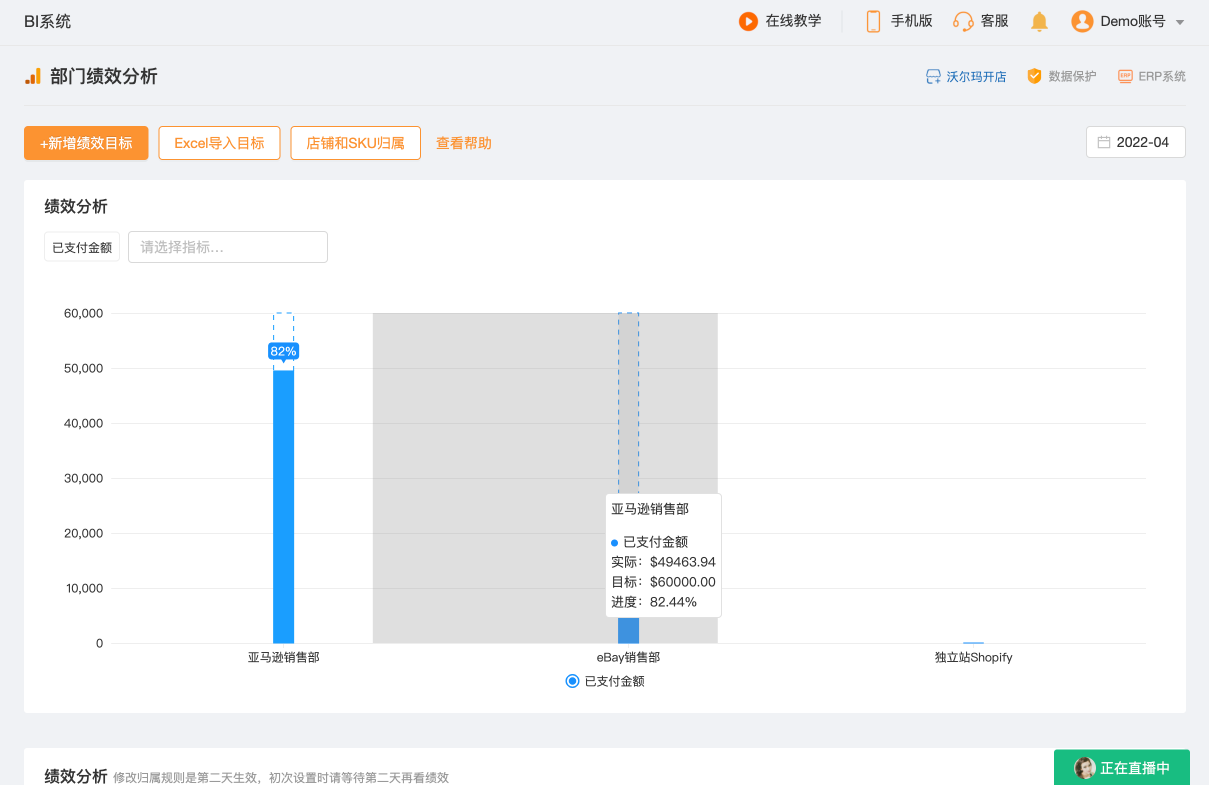Click the customer service headset icon
This screenshot has width=1209, height=785.
point(963,21)
